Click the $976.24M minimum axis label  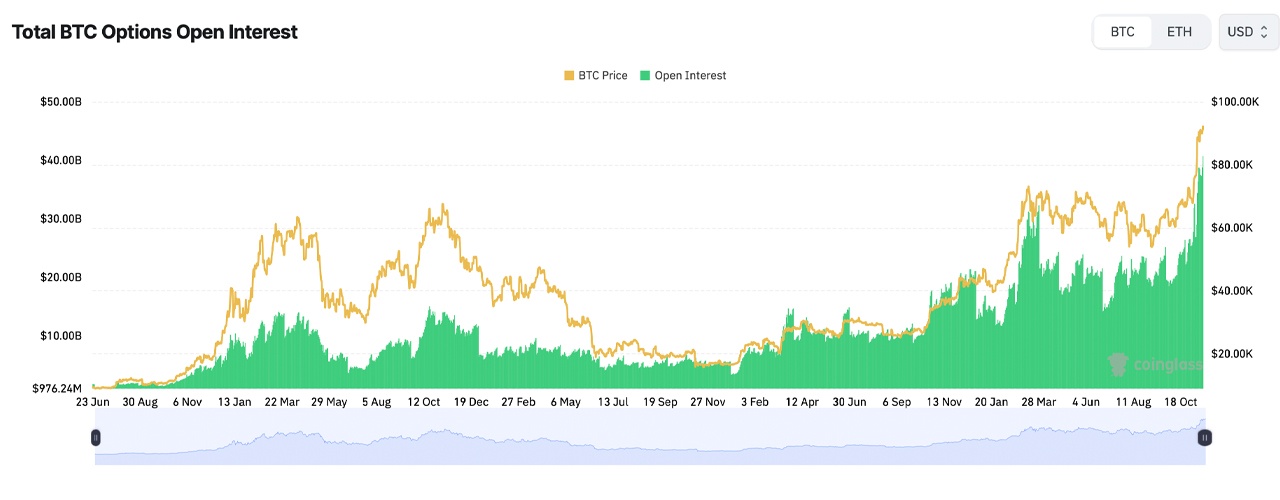(58, 388)
